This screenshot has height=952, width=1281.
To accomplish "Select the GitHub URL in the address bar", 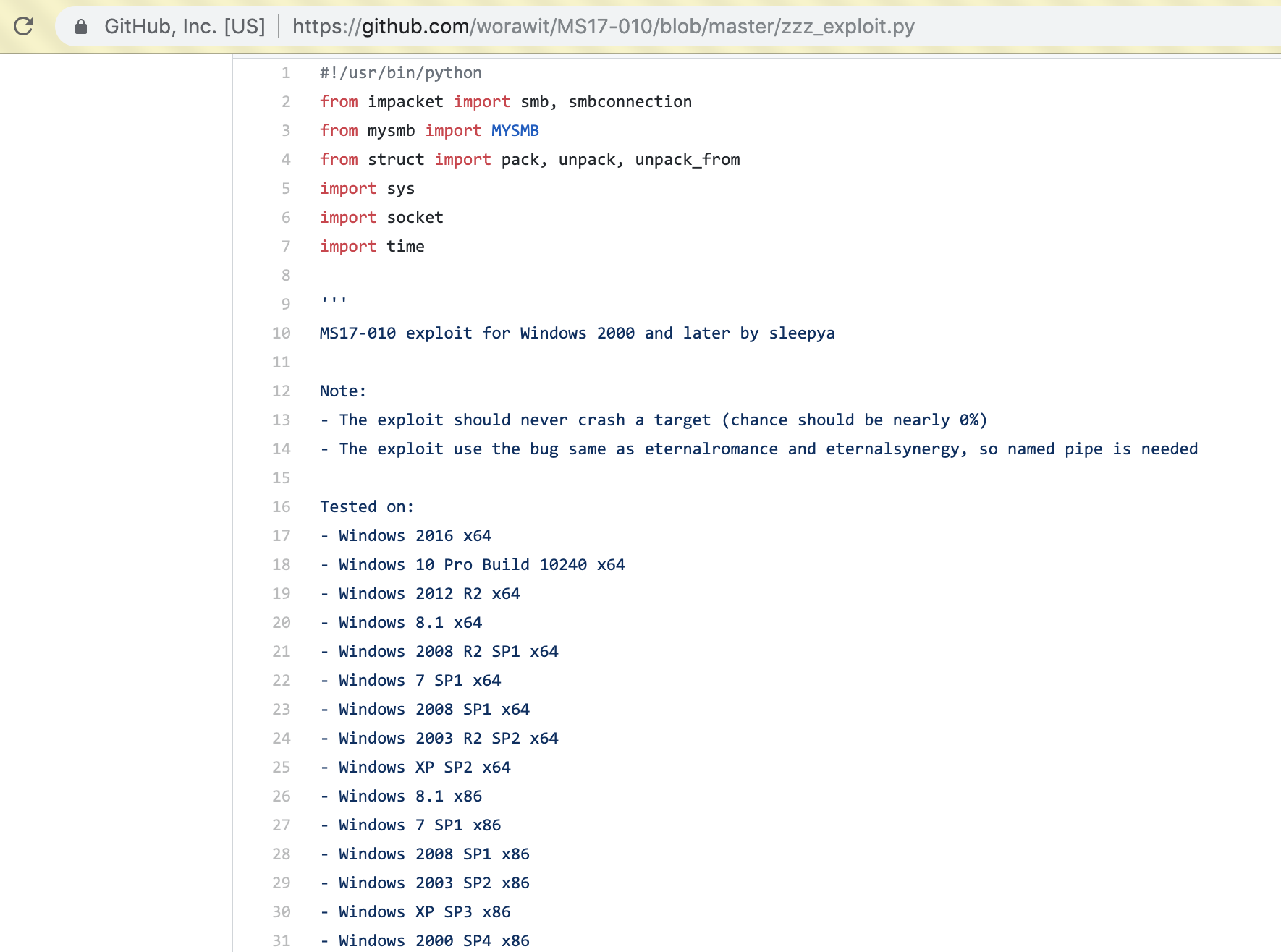I will (604, 27).
